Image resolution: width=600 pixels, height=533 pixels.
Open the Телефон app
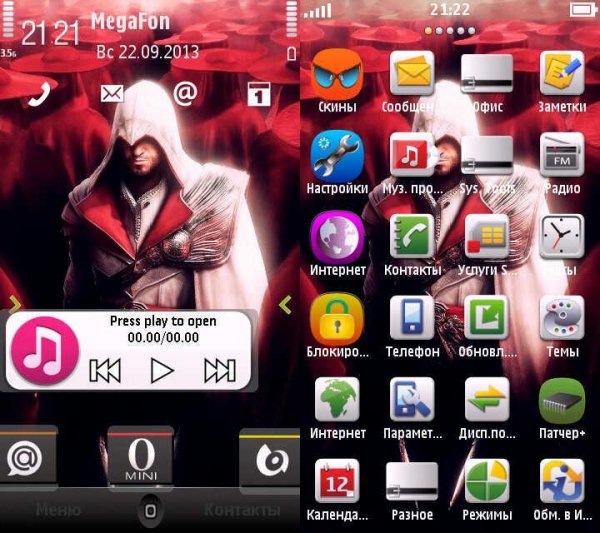412,318
